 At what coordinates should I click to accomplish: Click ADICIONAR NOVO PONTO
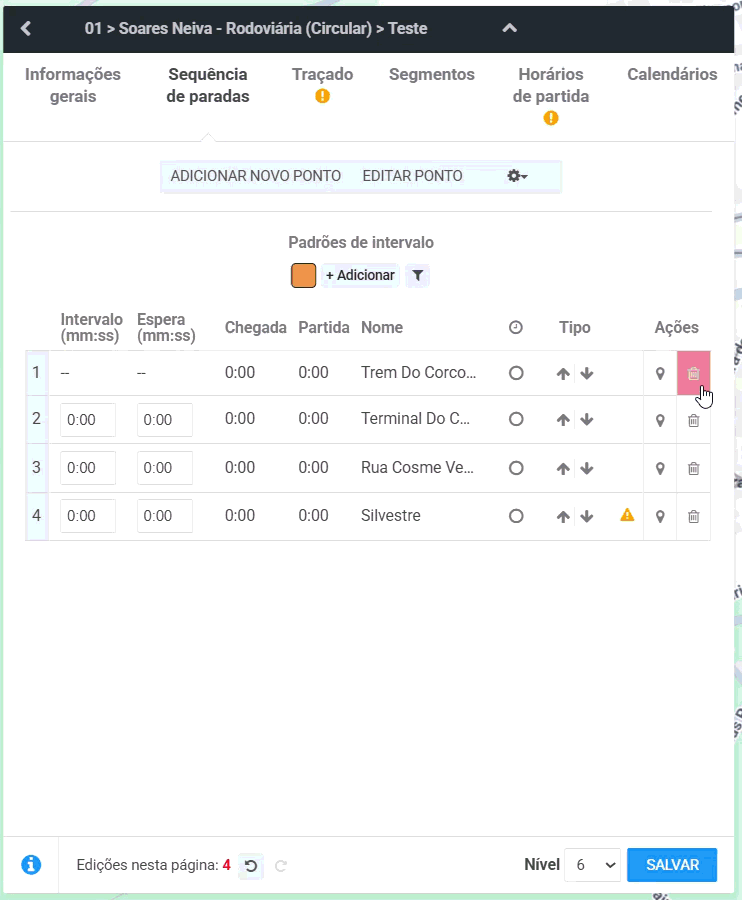pyautogui.click(x=255, y=176)
